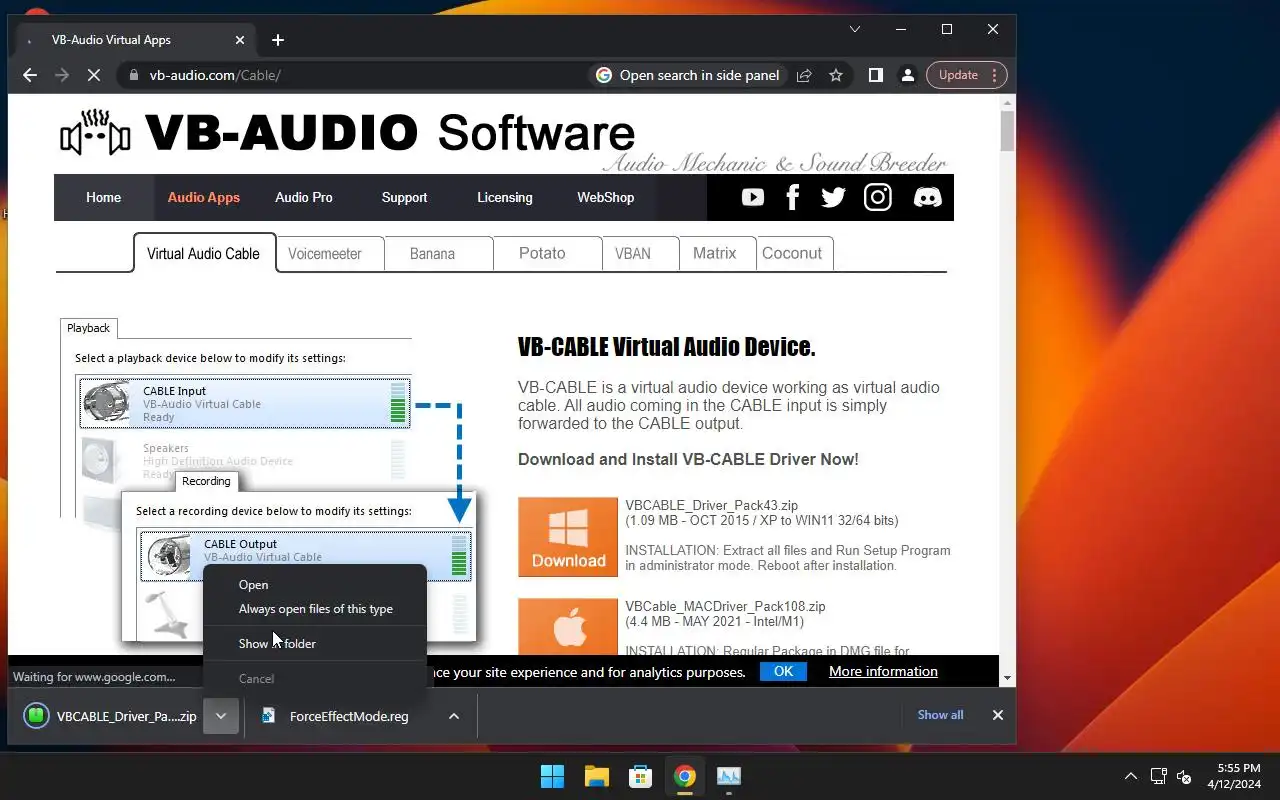Viewport: 1280px width, 800px height.
Task: Click the VBCABLE_Driver zip download item
Action: (x=111, y=716)
